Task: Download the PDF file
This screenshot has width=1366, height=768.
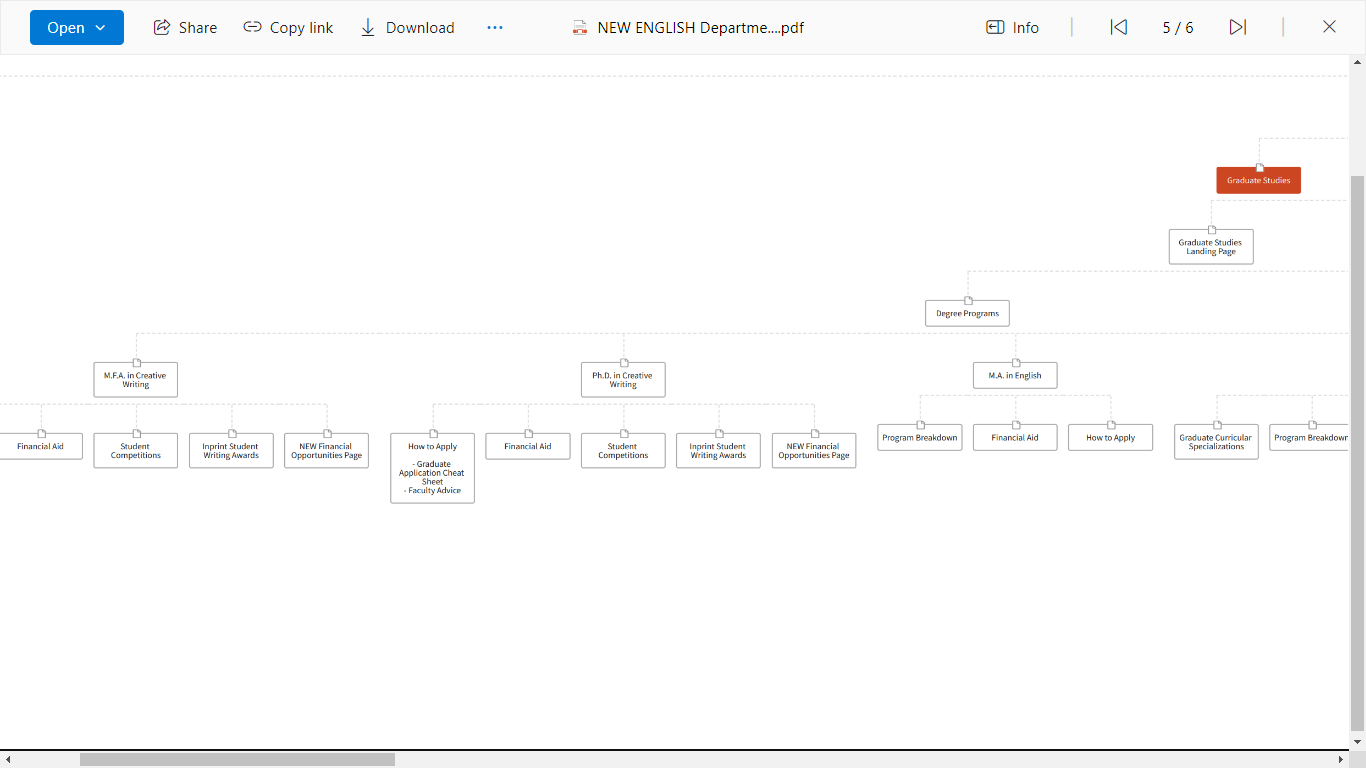Action: click(406, 28)
